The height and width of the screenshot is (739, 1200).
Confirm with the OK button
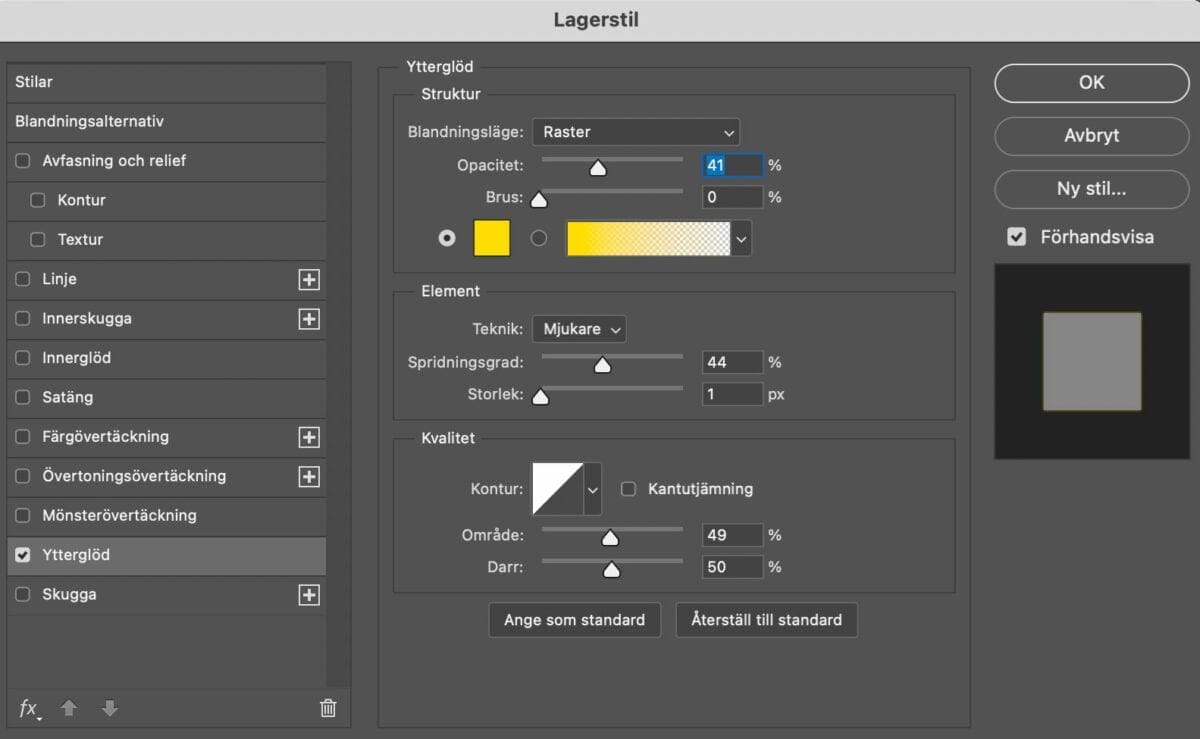pos(1092,83)
